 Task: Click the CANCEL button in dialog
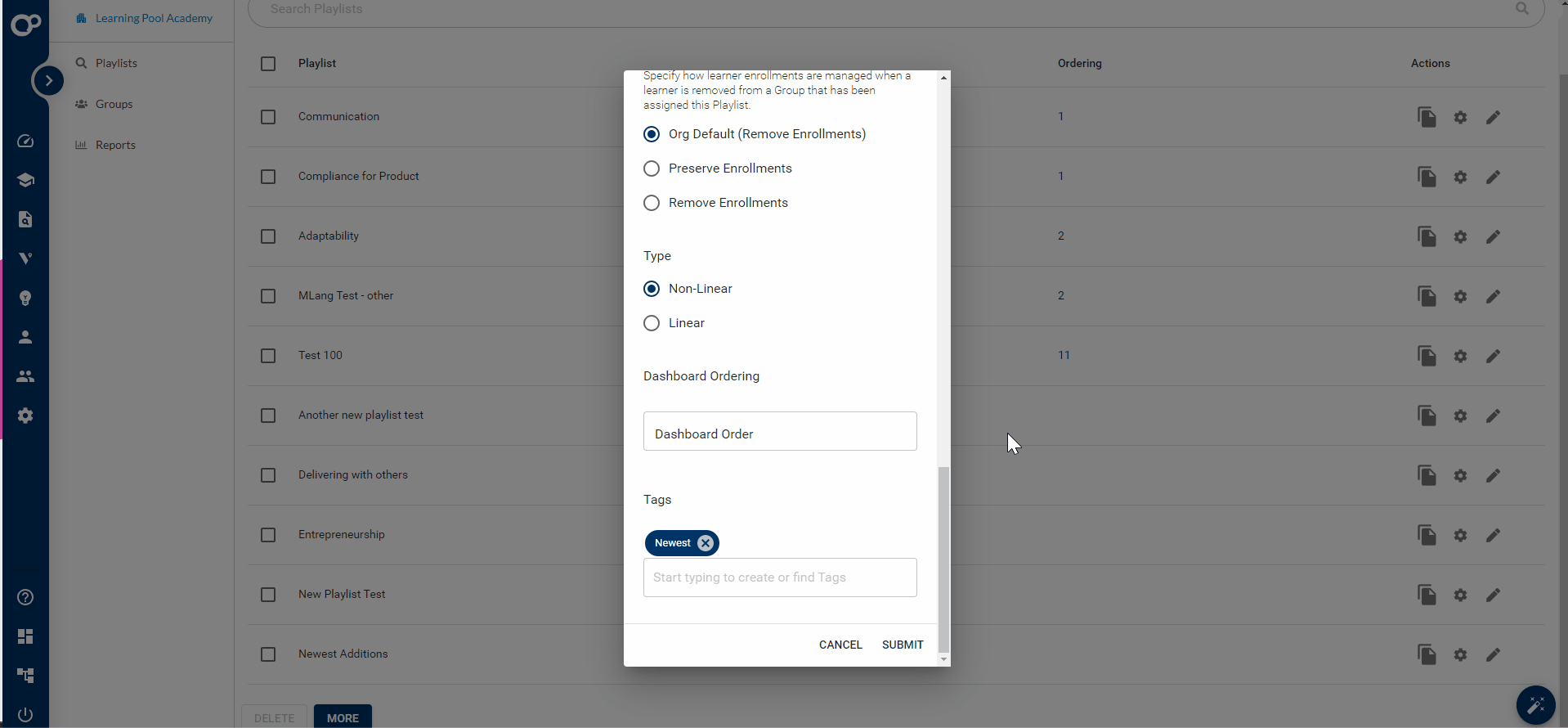coord(840,645)
